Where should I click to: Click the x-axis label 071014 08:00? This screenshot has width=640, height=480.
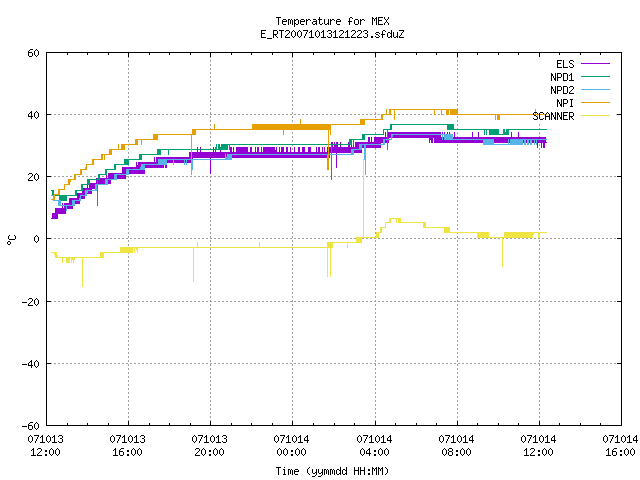(456, 446)
